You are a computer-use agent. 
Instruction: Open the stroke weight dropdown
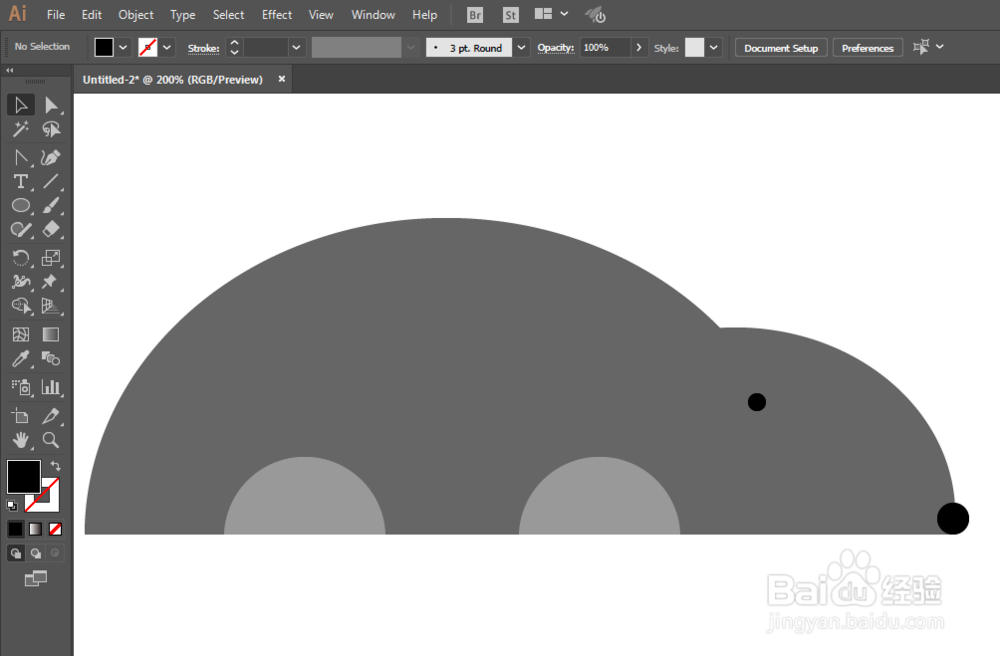[297, 47]
